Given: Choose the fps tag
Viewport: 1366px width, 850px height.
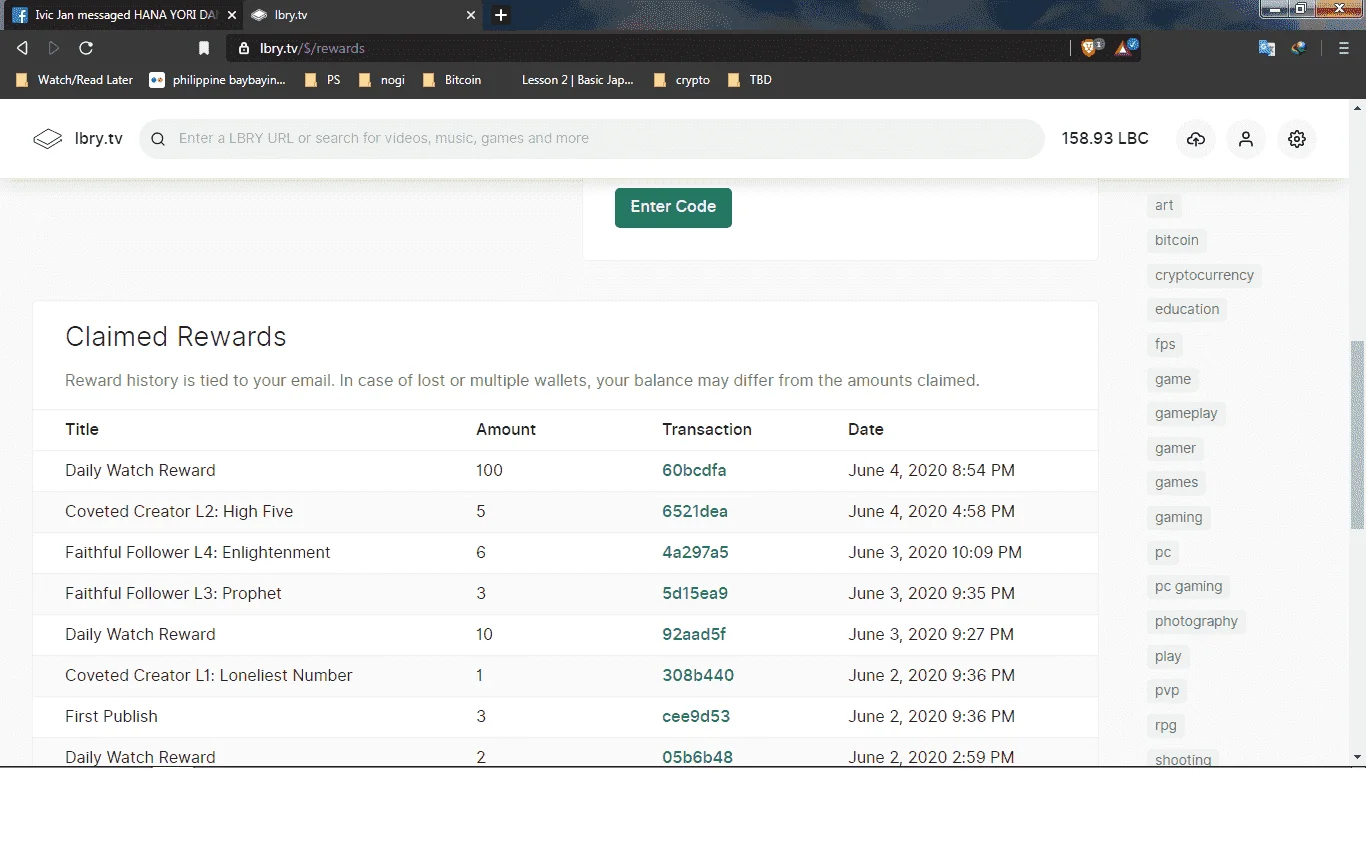Looking at the screenshot, I should [1165, 344].
